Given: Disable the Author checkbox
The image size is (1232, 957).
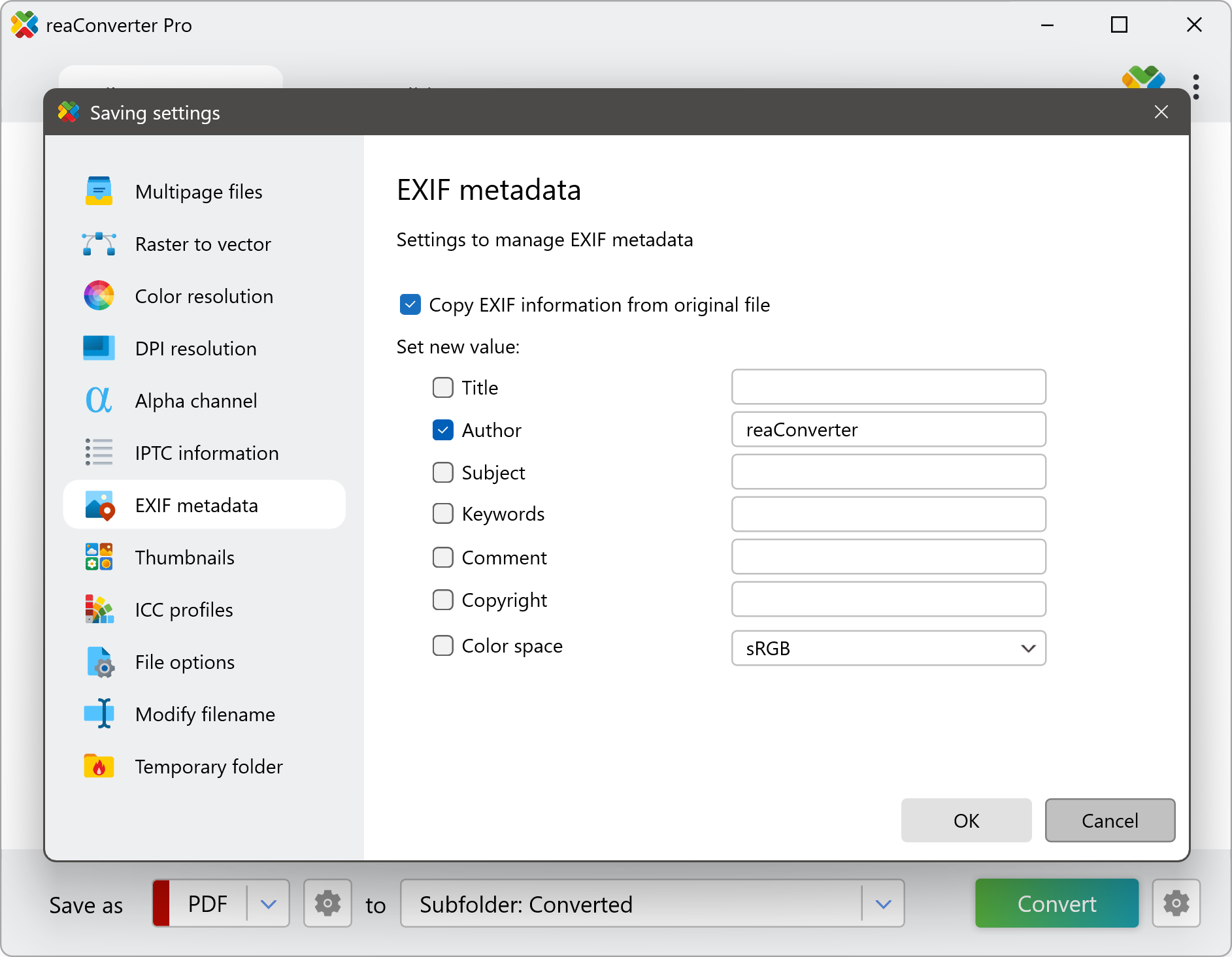Looking at the screenshot, I should [443, 430].
